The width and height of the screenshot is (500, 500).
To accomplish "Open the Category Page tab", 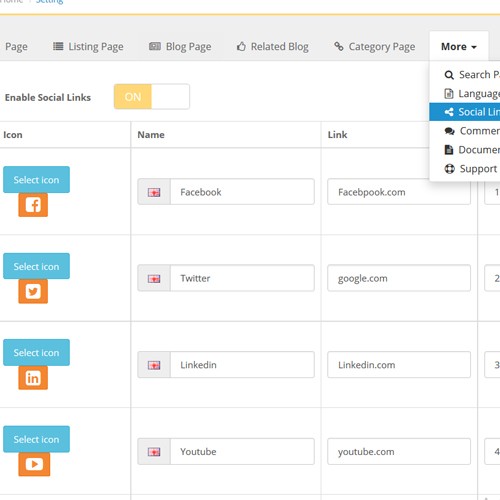I will 375,47.
